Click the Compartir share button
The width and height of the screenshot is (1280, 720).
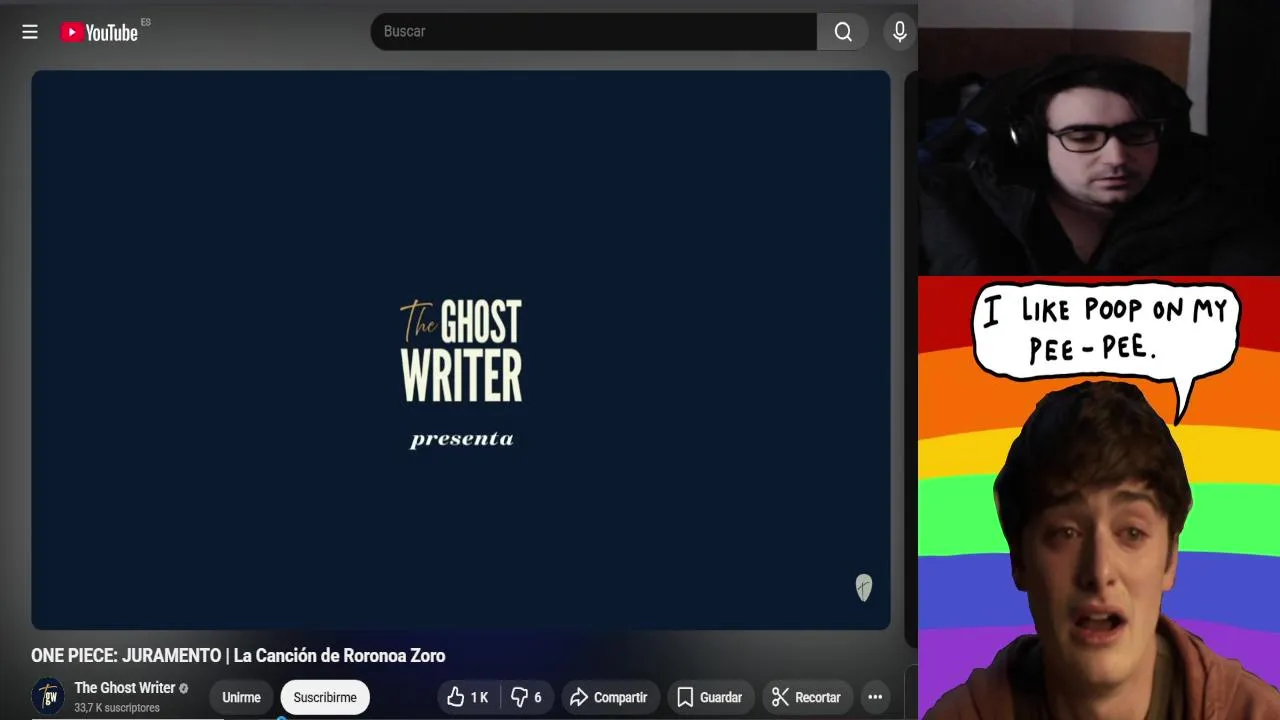click(x=609, y=697)
